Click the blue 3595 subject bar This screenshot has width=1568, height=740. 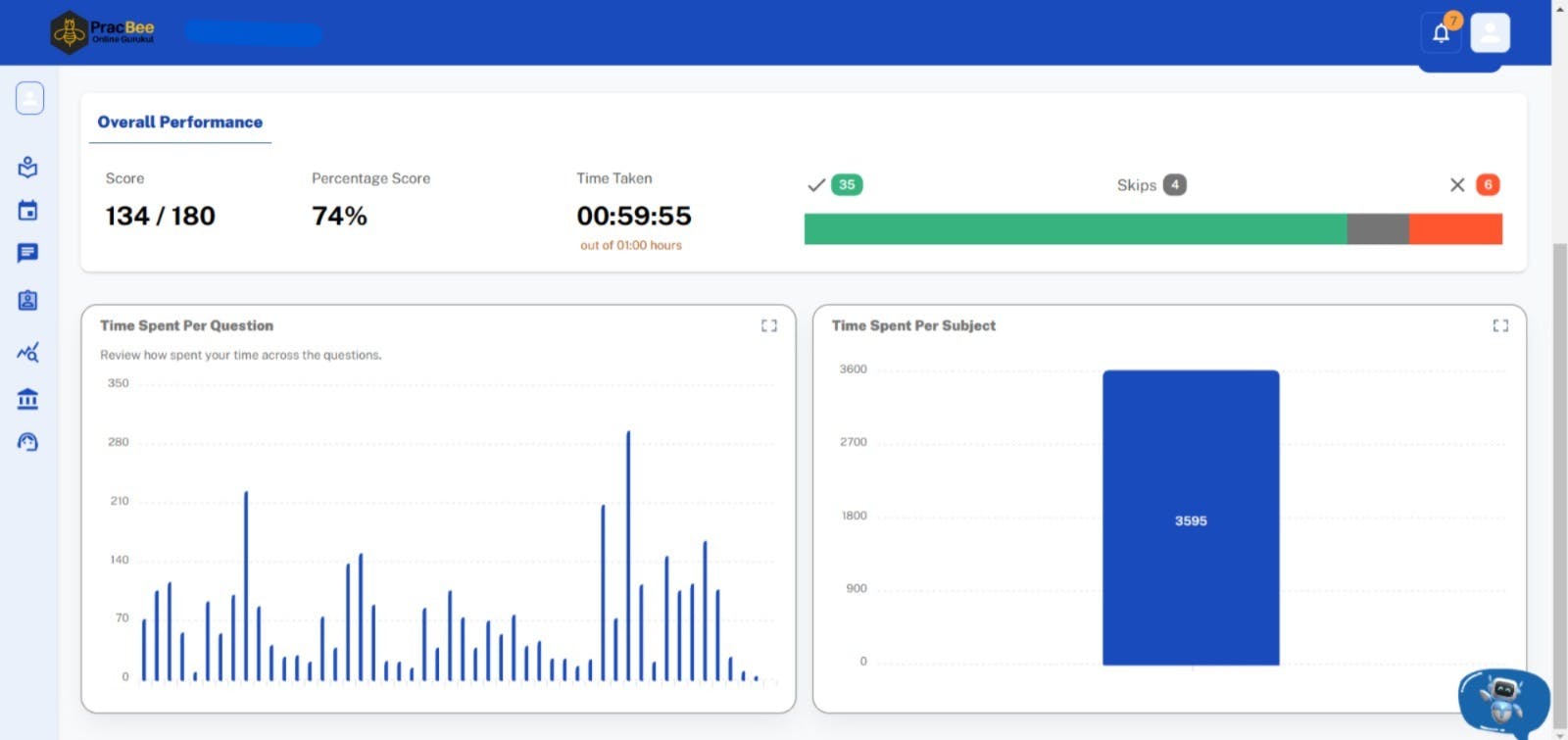click(x=1191, y=518)
